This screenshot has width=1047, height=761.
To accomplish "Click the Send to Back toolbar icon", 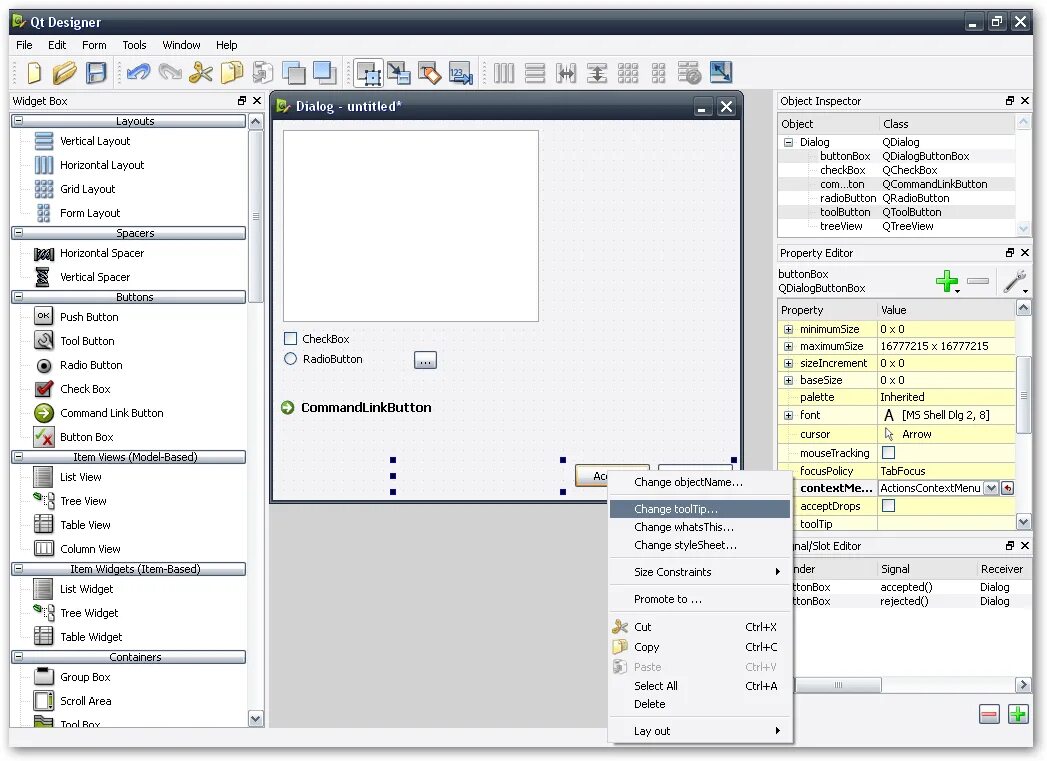I will tap(294, 72).
